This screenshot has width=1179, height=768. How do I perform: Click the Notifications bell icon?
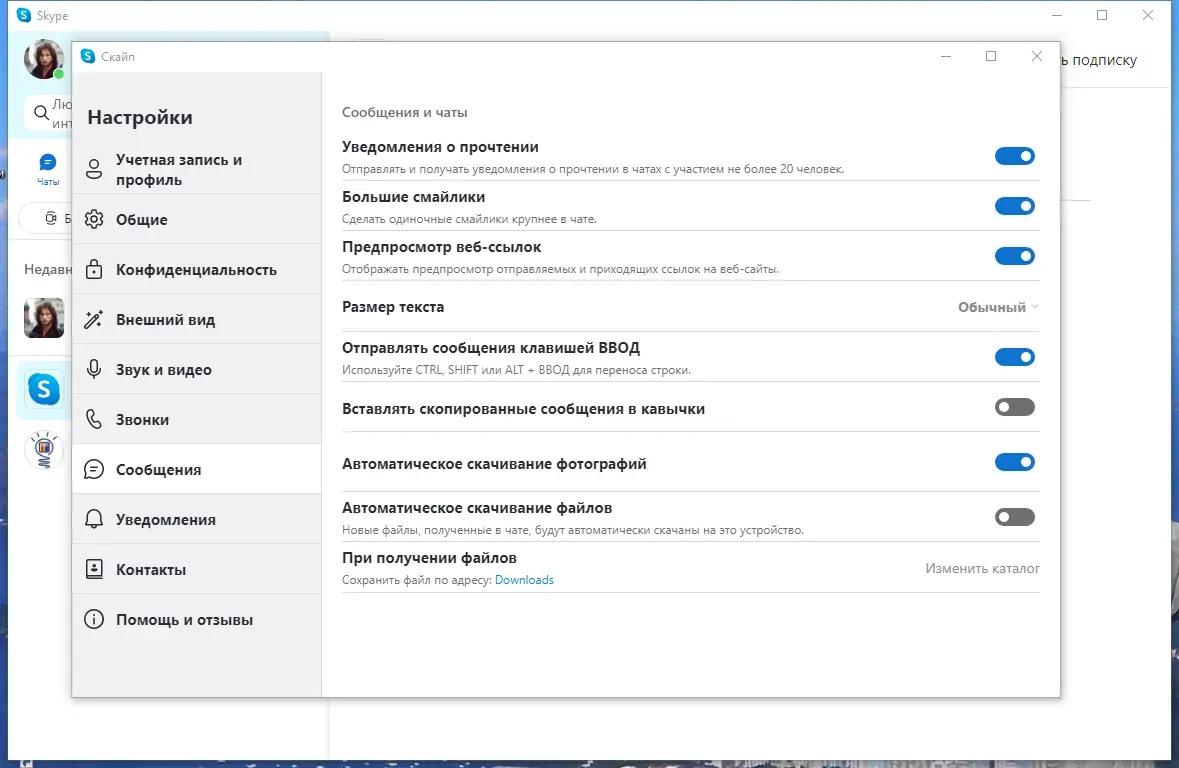[x=94, y=519]
